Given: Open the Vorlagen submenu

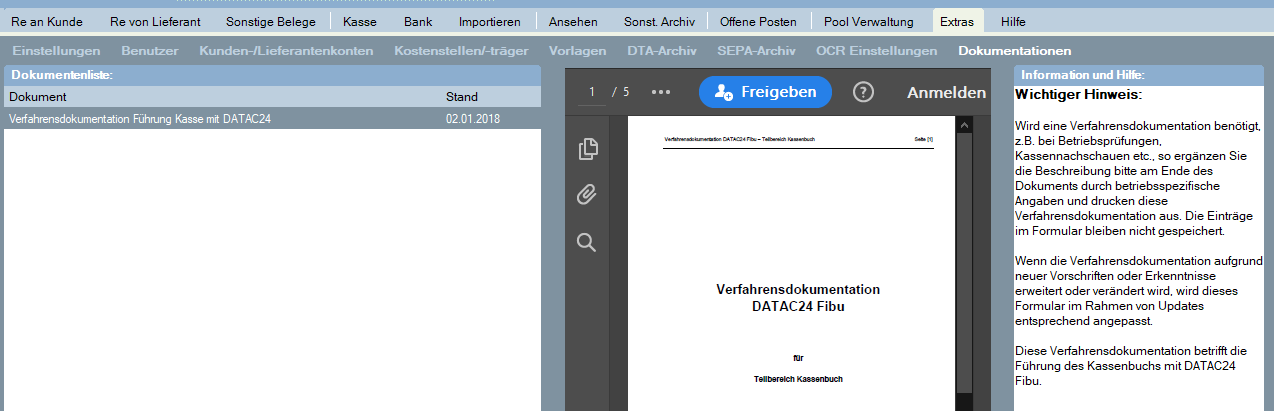Looking at the screenshot, I should 578,50.
